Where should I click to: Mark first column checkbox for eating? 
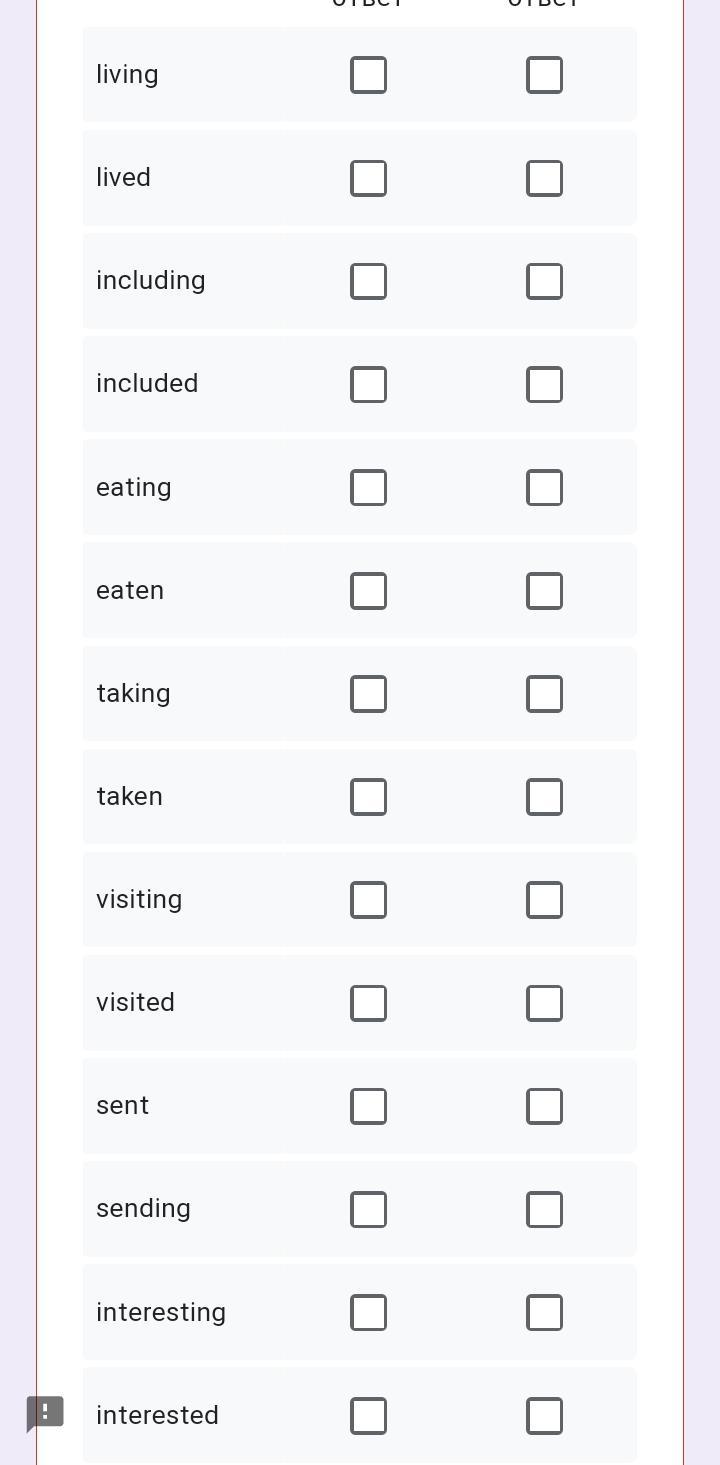(x=368, y=488)
